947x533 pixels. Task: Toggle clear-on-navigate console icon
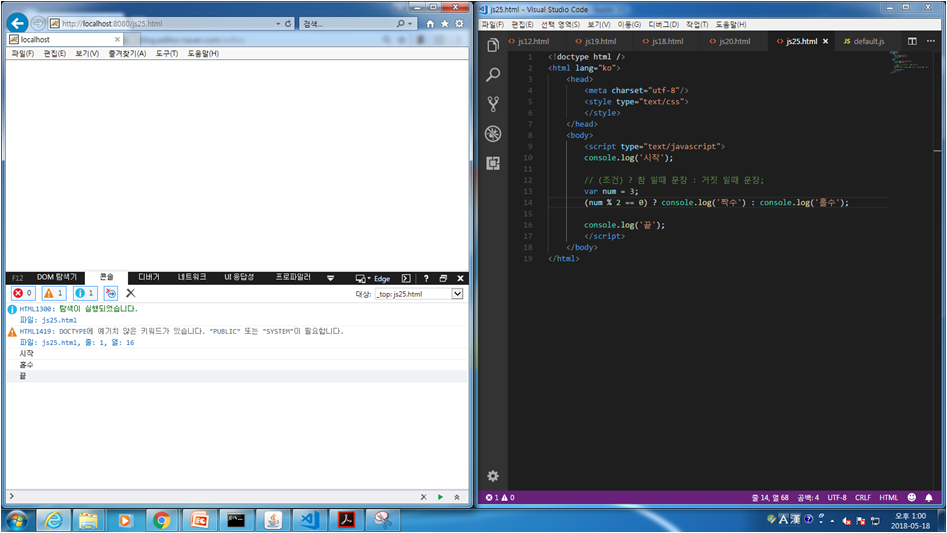(111, 293)
